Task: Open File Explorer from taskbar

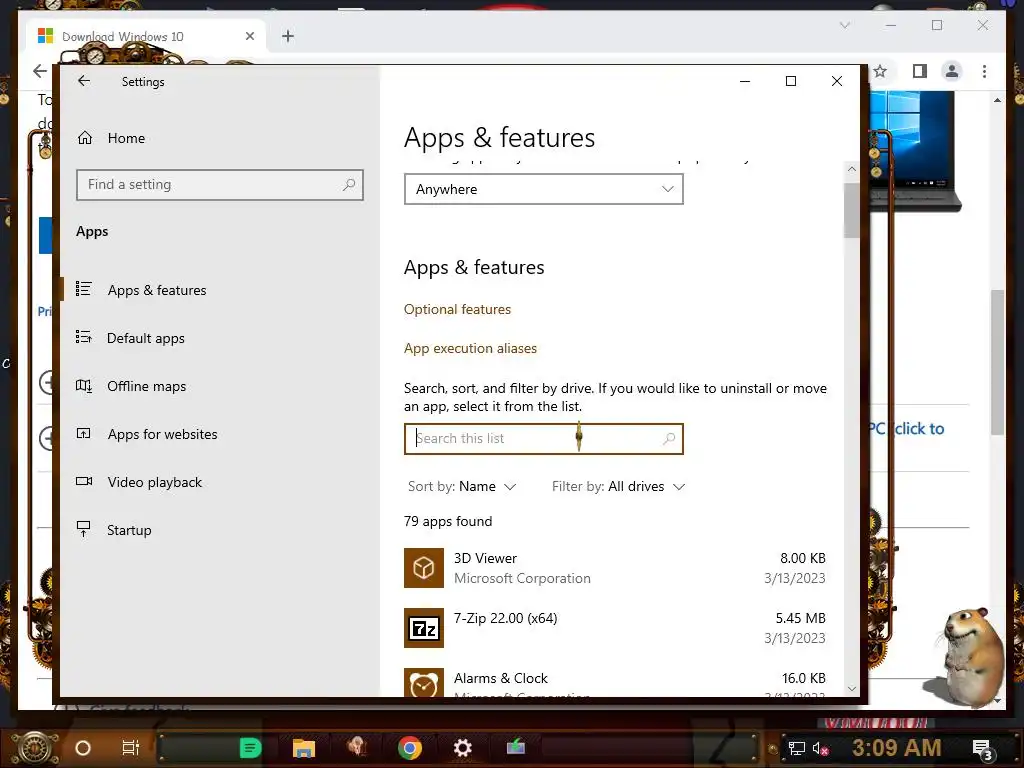Action: pos(304,748)
